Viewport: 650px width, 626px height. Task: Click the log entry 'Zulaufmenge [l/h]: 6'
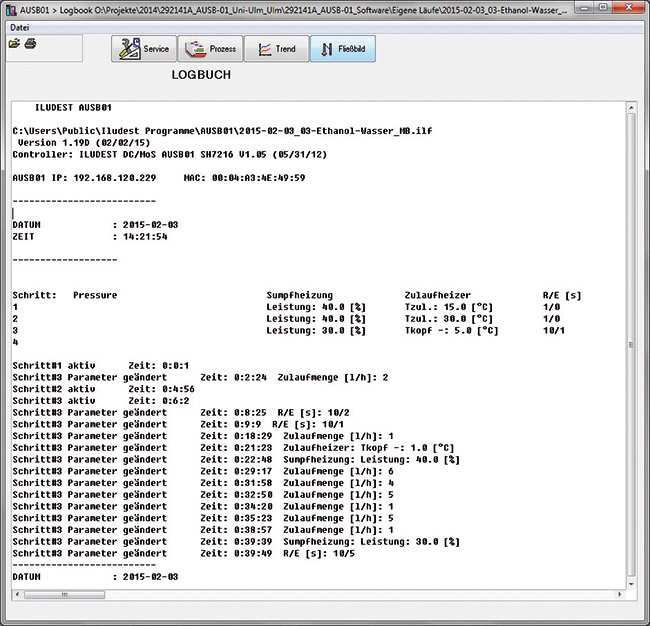pos(338,471)
